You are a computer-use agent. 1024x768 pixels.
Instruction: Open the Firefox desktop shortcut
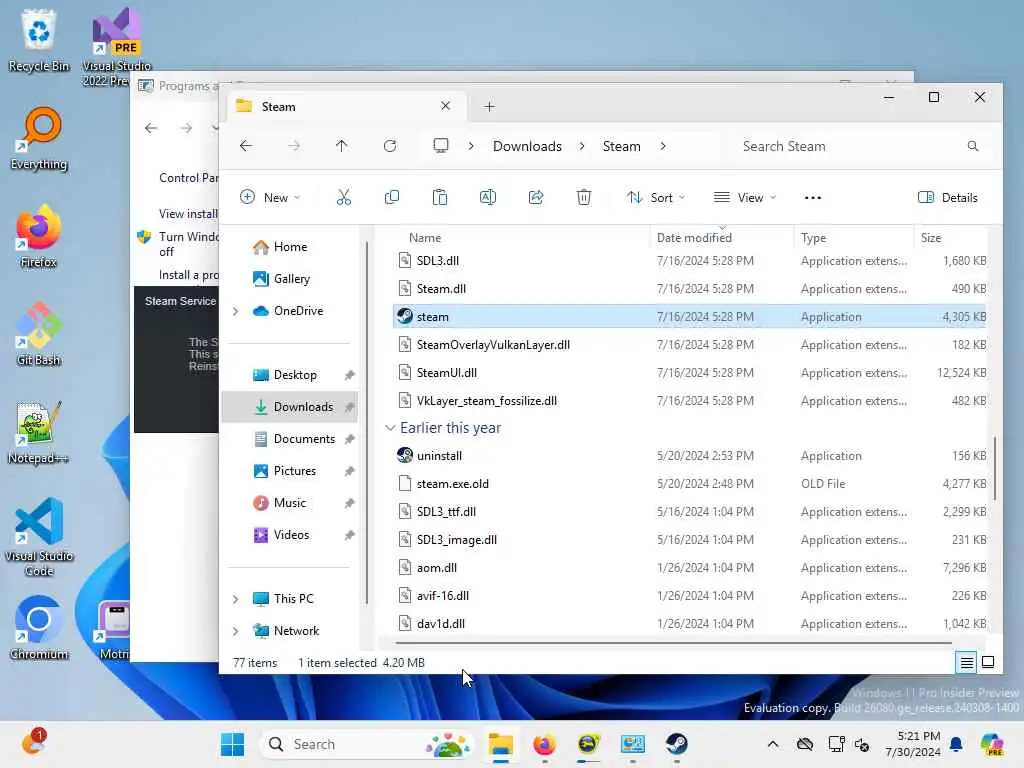tap(39, 236)
